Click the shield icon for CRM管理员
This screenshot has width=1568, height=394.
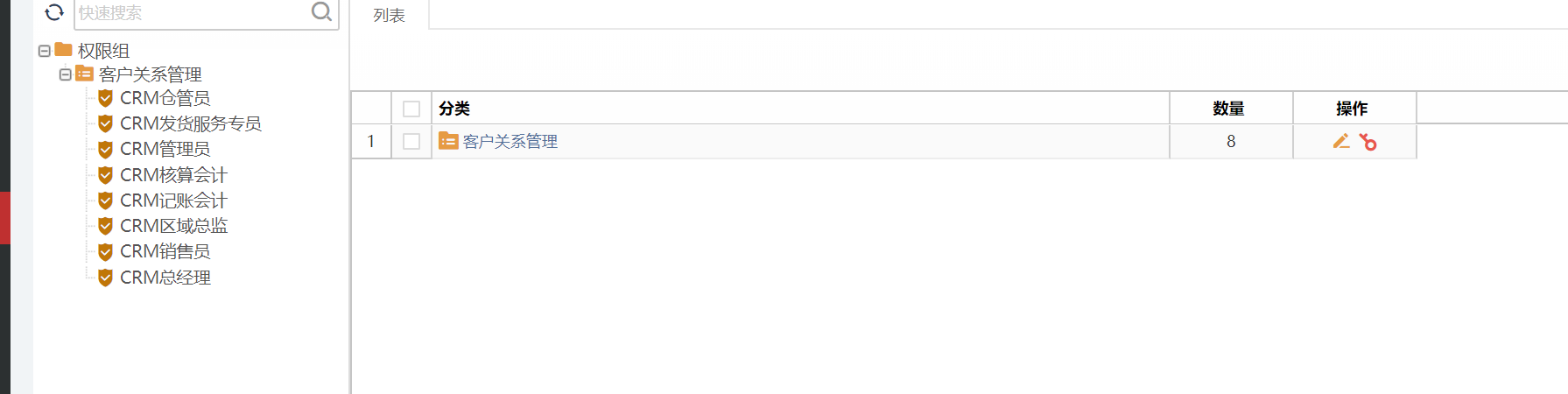point(105,150)
